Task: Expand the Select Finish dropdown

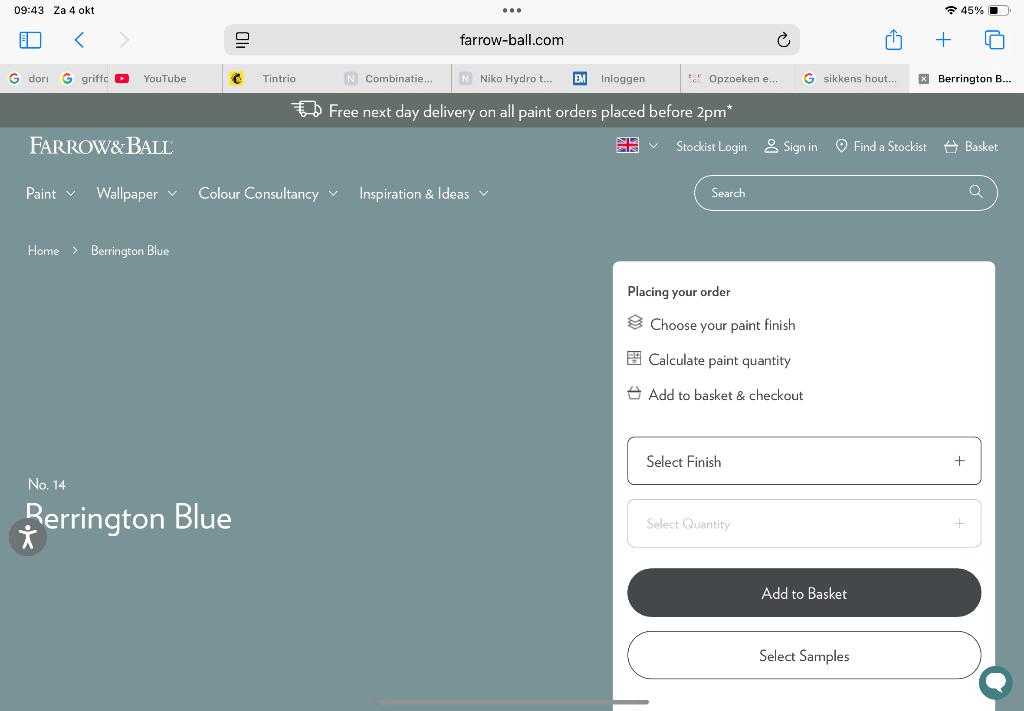Action: (x=803, y=461)
